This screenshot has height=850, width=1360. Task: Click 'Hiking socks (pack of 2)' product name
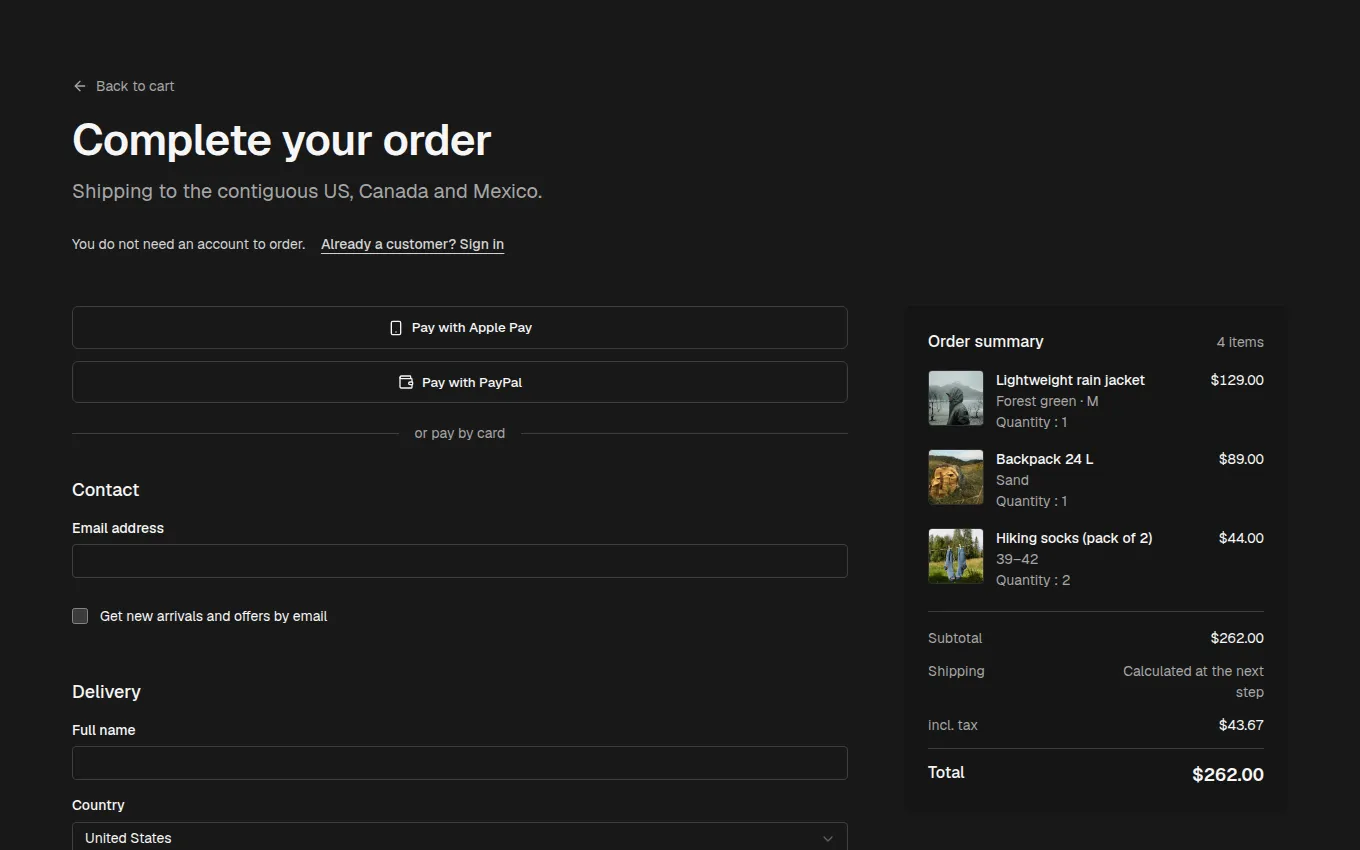(1074, 538)
